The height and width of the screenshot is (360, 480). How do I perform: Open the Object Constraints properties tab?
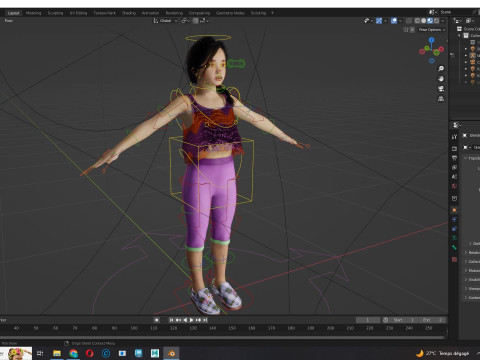[454, 229]
